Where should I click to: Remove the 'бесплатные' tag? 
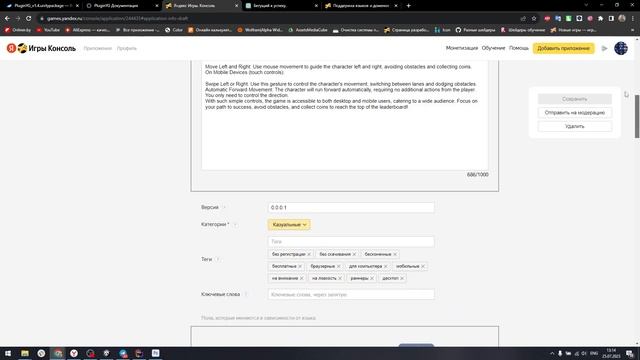tap(300, 266)
